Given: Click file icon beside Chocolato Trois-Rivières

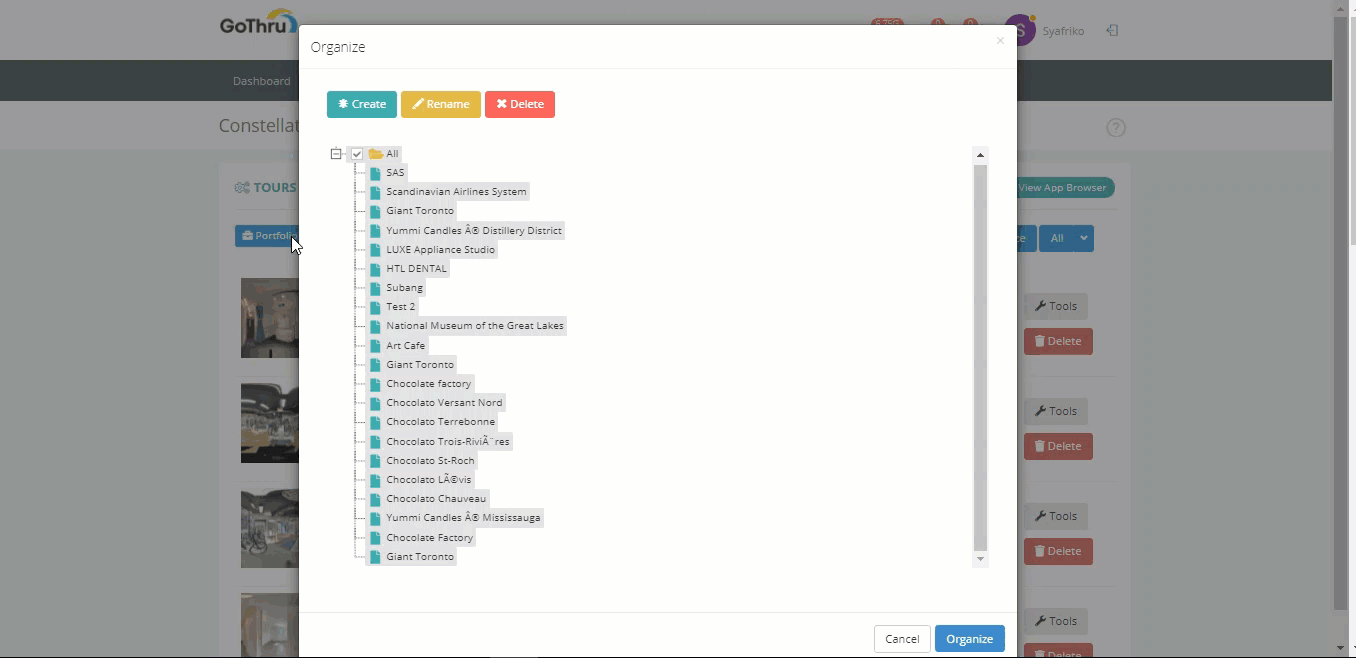Looking at the screenshot, I should point(375,442).
